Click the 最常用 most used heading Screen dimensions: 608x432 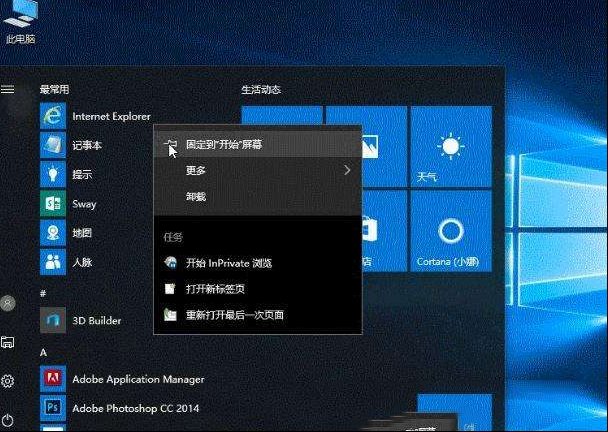[55, 90]
